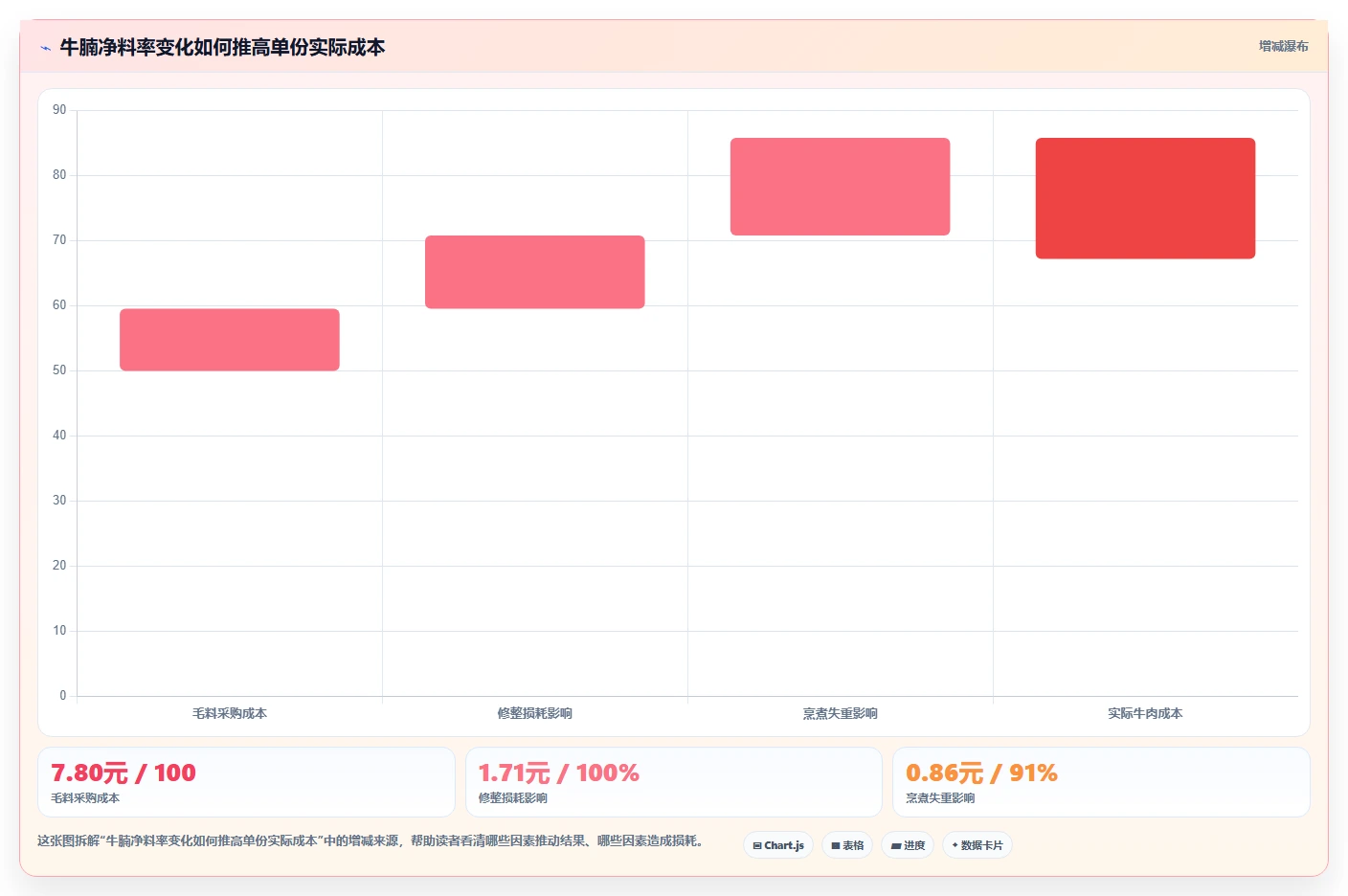Click the x-axis label 毛料采购成本

point(230,713)
